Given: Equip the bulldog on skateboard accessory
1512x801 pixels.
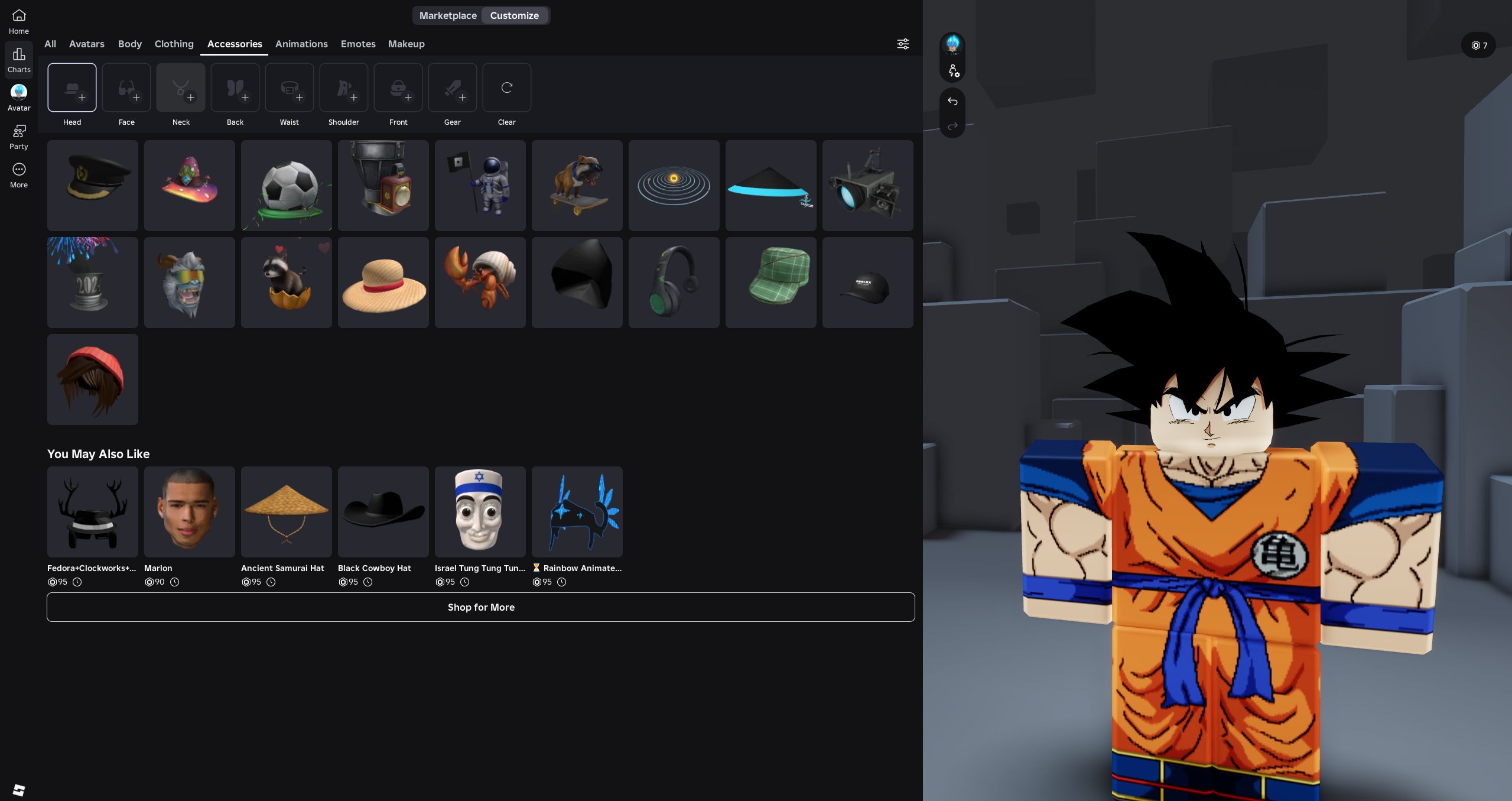Looking at the screenshot, I should [x=577, y=186].
